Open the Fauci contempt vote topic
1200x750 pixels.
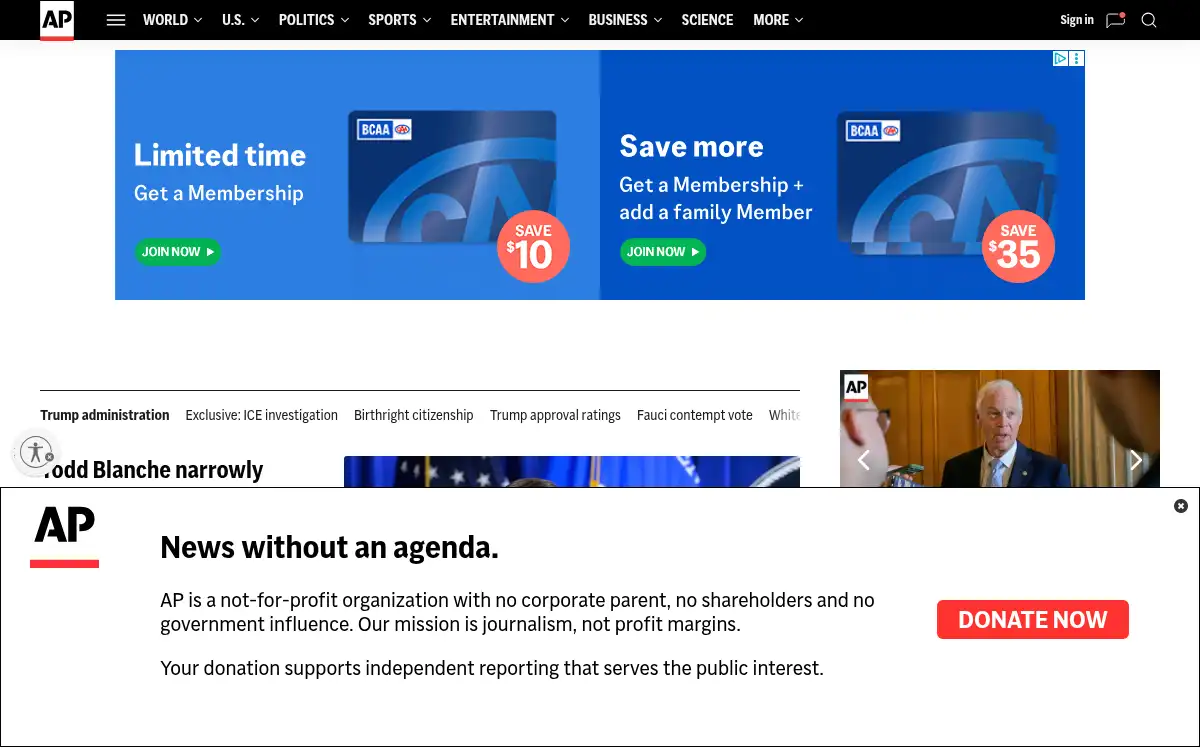695,415
